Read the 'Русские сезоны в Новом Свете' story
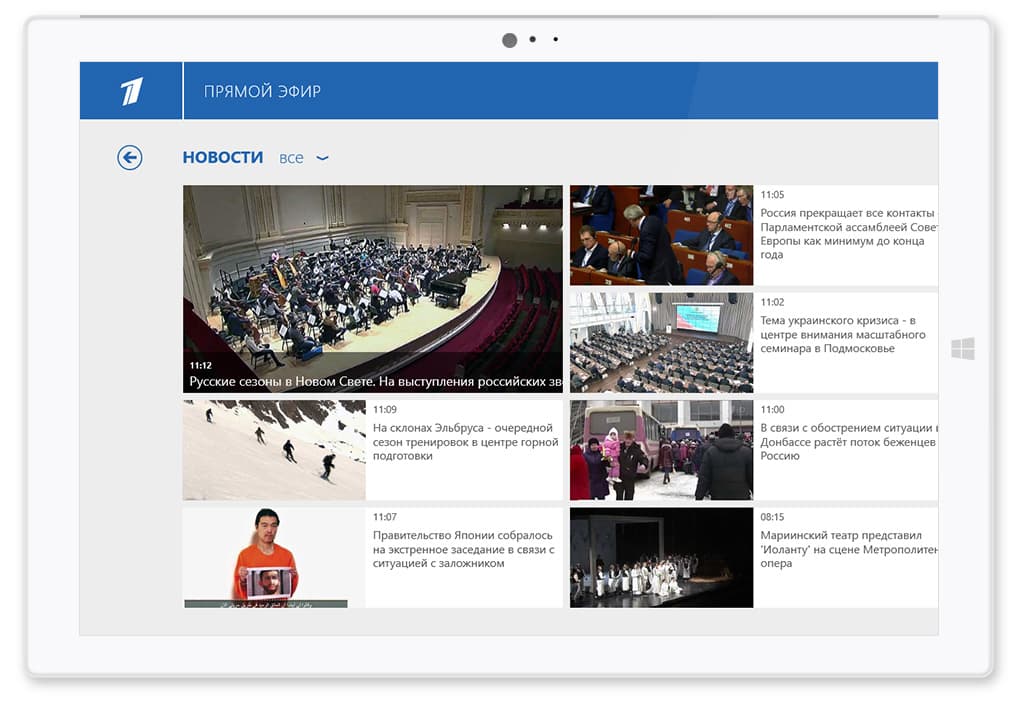The image size is (1017, 704). coord(375,381)
